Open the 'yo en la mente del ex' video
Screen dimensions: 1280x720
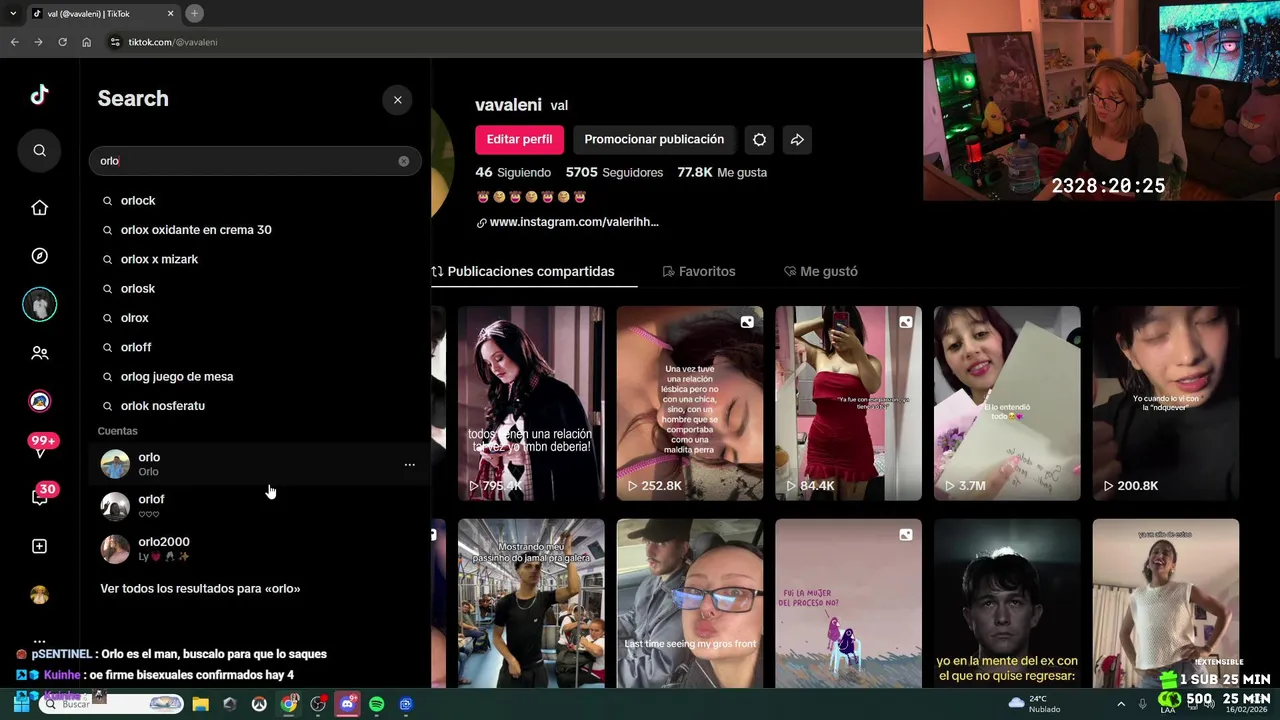1007,603
